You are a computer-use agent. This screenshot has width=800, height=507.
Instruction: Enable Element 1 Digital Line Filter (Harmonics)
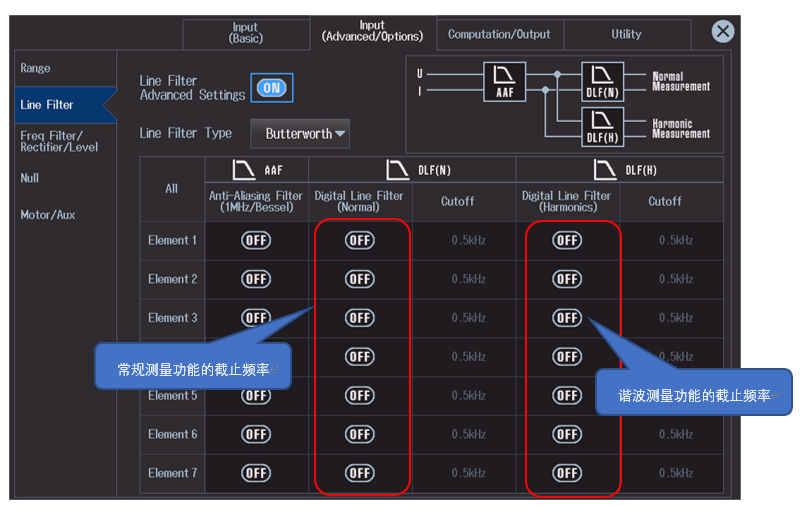[567, 240]
